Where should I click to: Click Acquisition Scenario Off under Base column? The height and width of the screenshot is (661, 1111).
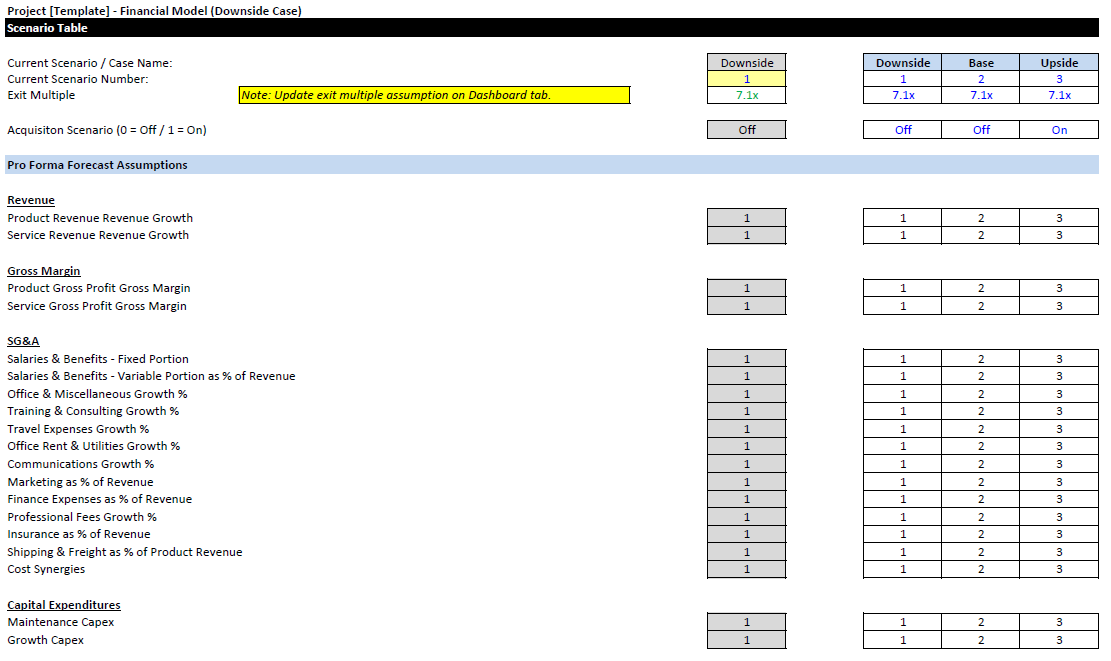click(981, 130)
